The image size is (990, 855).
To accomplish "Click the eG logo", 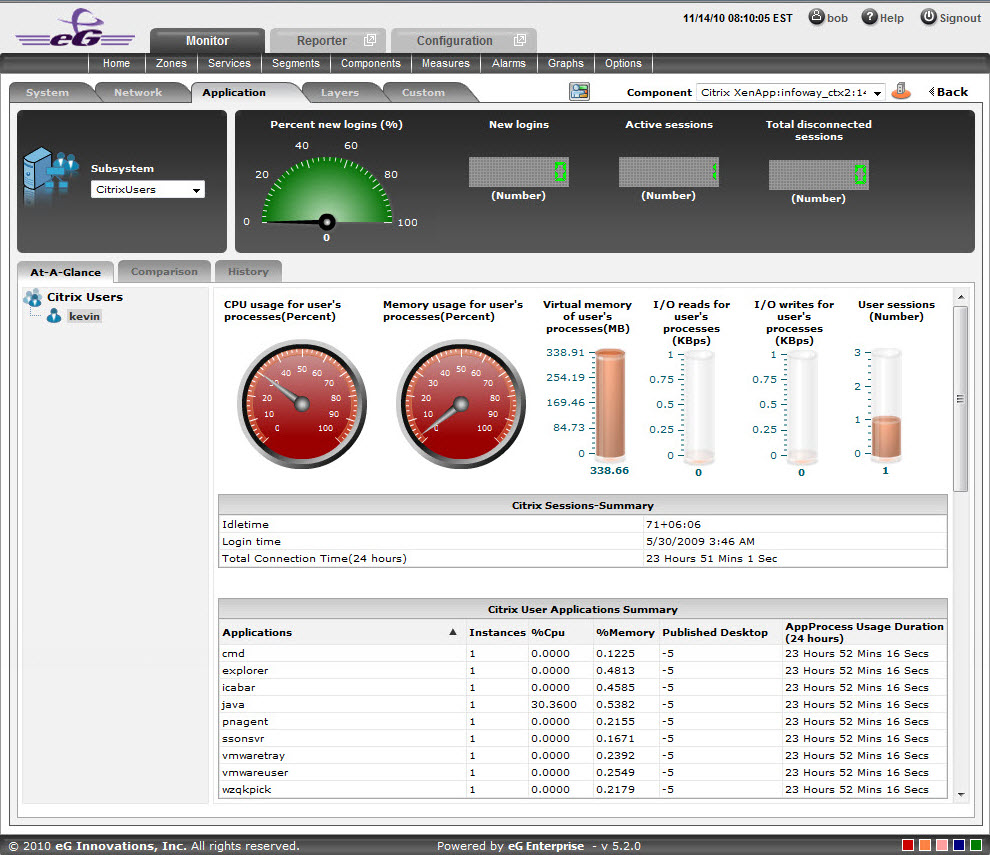I will (x=75, y=29).
